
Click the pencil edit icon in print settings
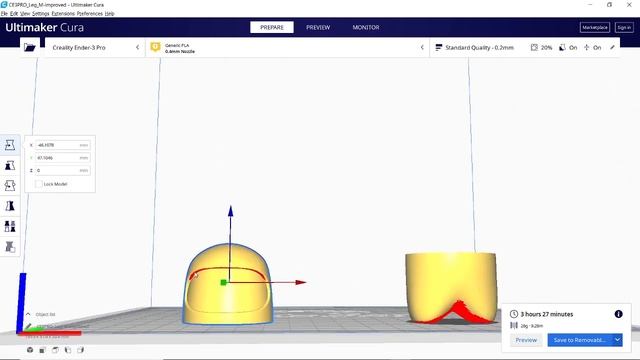(612, 47)
